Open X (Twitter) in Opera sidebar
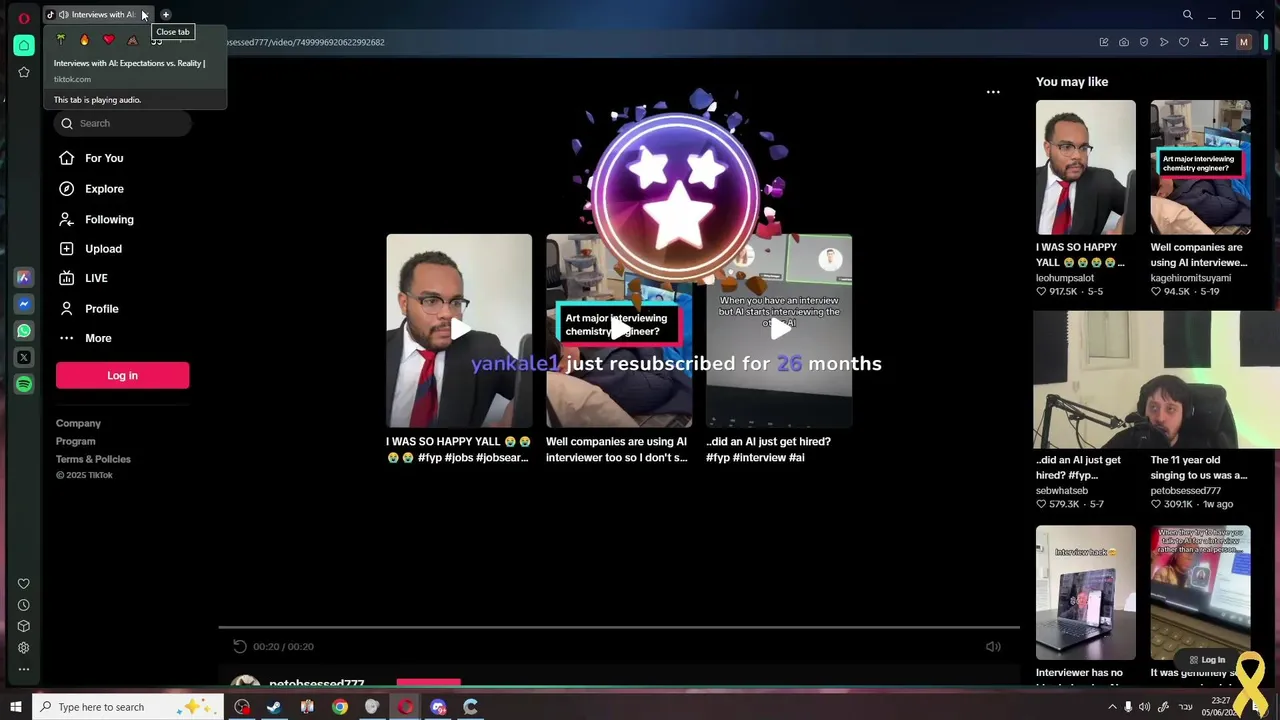 pos(24,357)
